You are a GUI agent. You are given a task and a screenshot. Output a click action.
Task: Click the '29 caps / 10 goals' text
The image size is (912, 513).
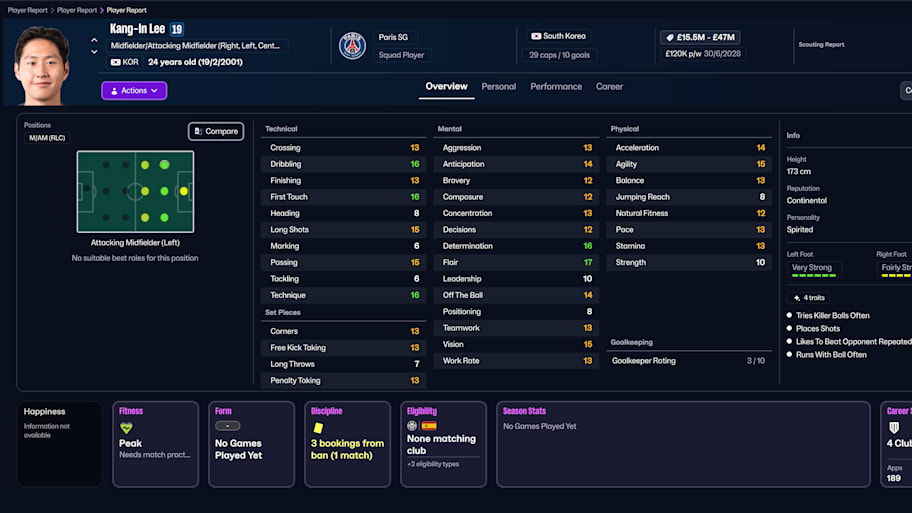point(560,55)
